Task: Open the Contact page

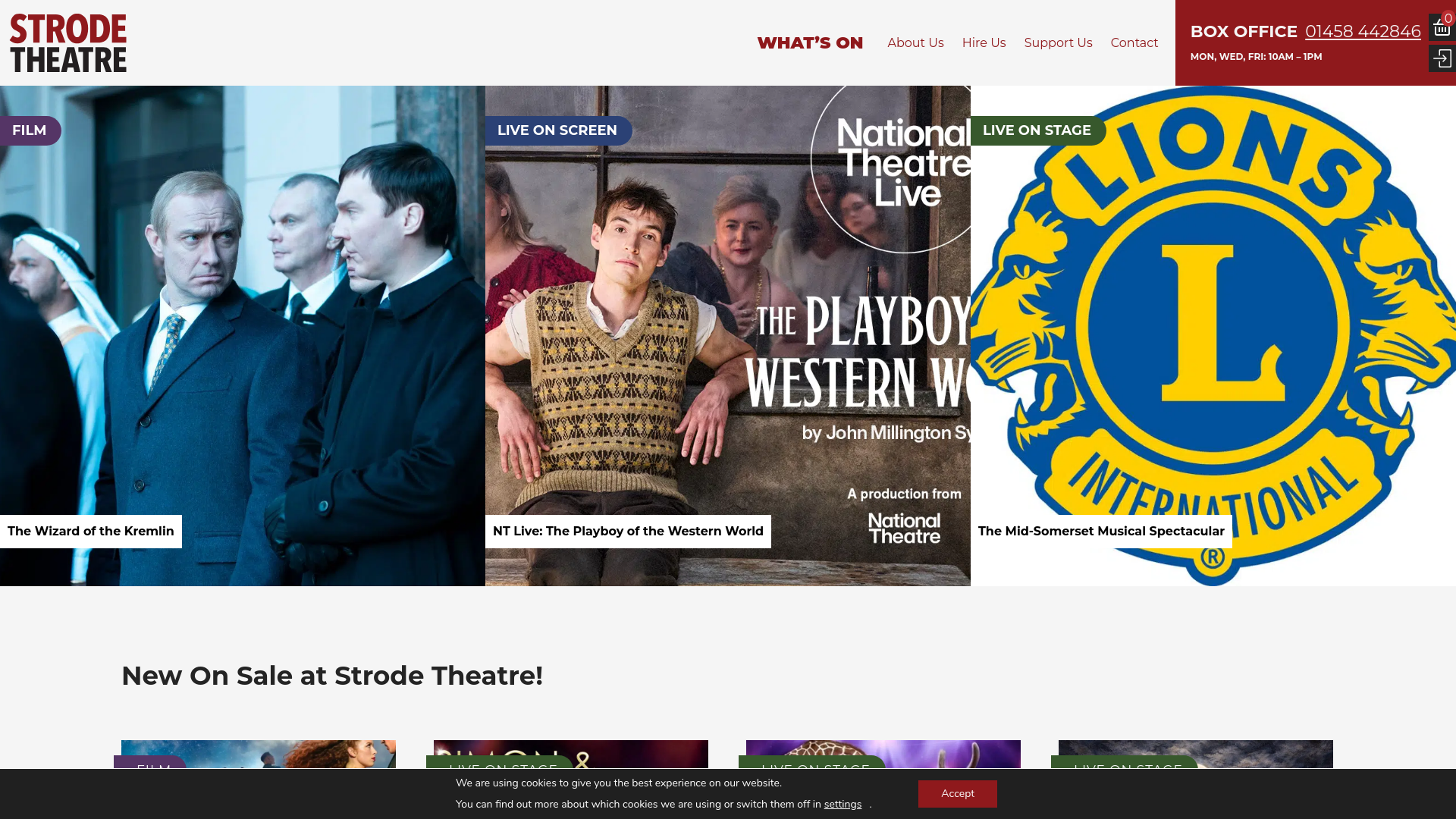Action: pos(1134,43)
